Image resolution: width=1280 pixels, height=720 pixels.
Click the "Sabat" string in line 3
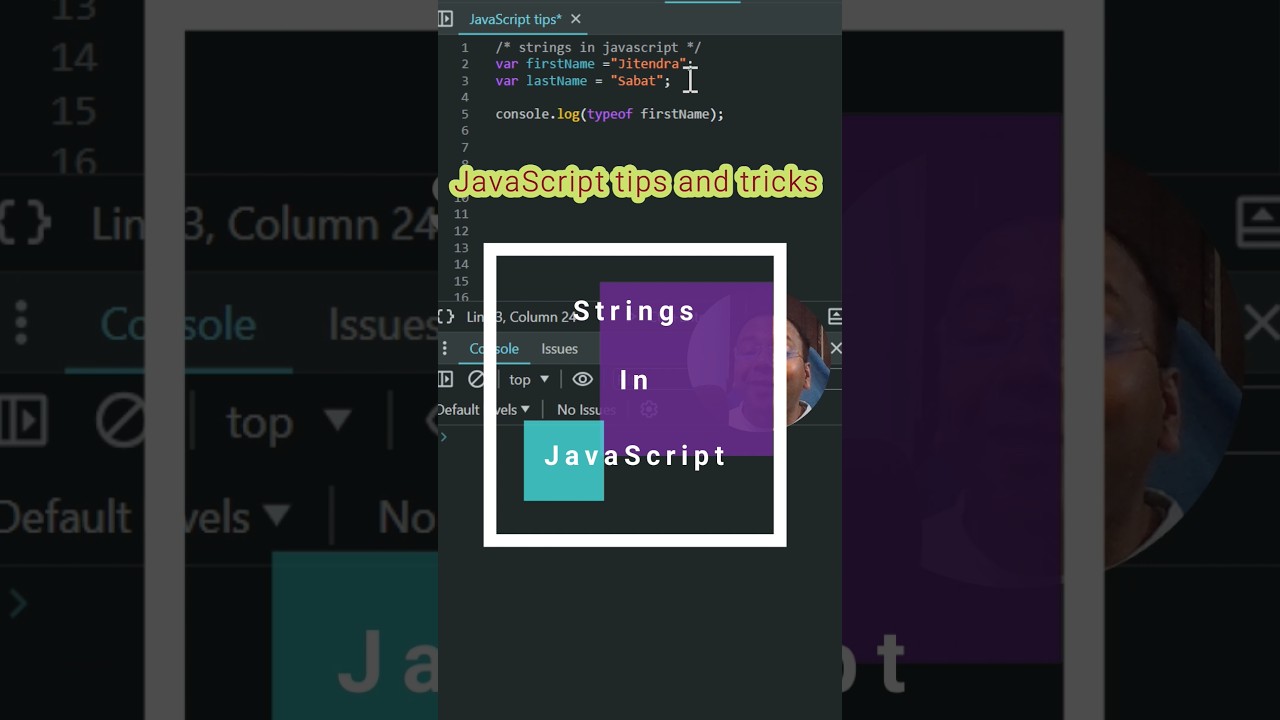coord(636,81)
